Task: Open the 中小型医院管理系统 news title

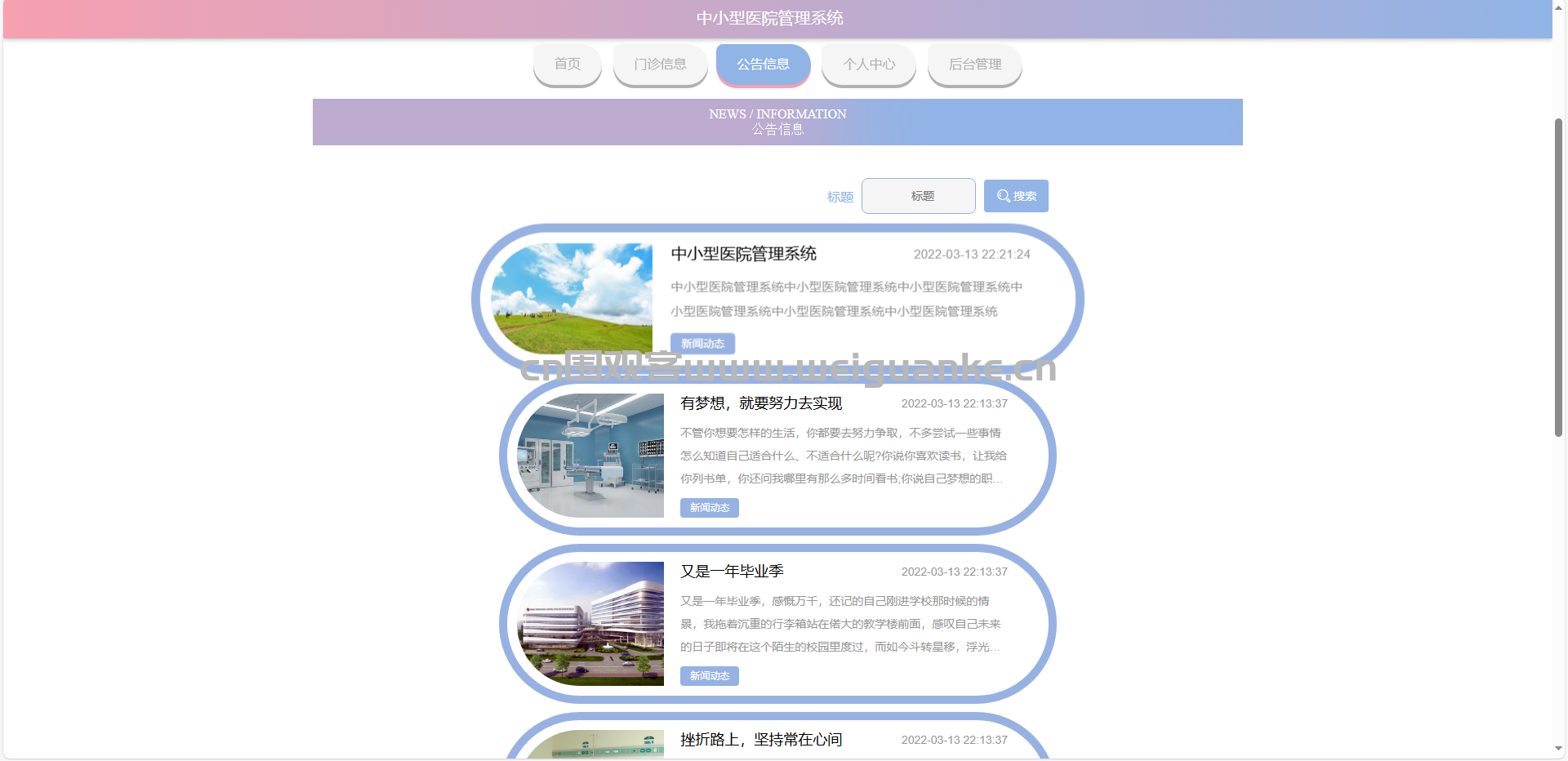Action: (744, 254)
